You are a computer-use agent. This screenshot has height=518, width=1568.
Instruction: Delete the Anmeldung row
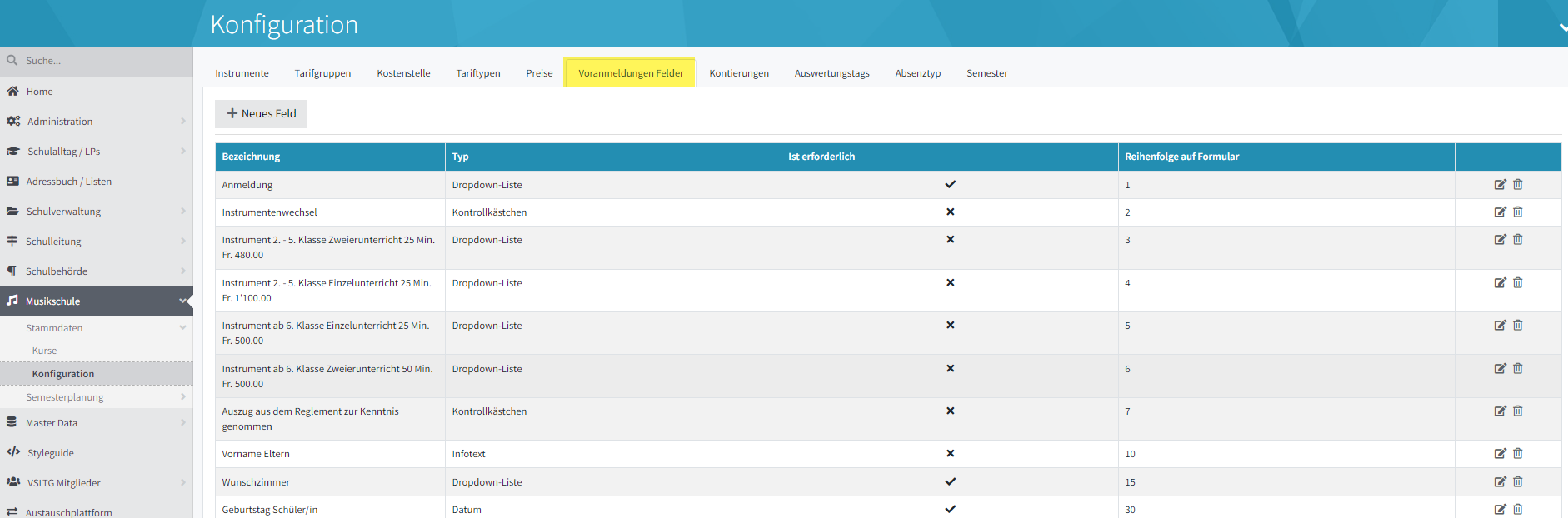pos(1518,185)
